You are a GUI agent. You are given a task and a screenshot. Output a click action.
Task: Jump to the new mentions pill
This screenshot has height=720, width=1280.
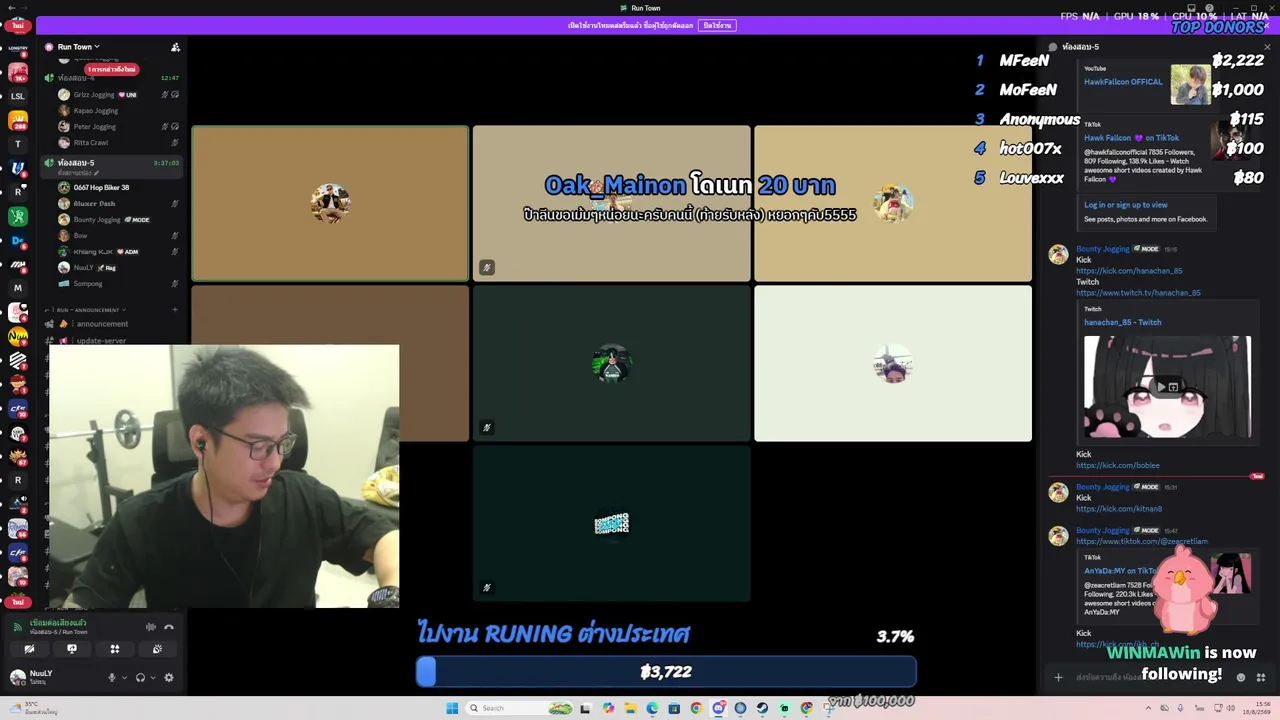click(111, 69)
